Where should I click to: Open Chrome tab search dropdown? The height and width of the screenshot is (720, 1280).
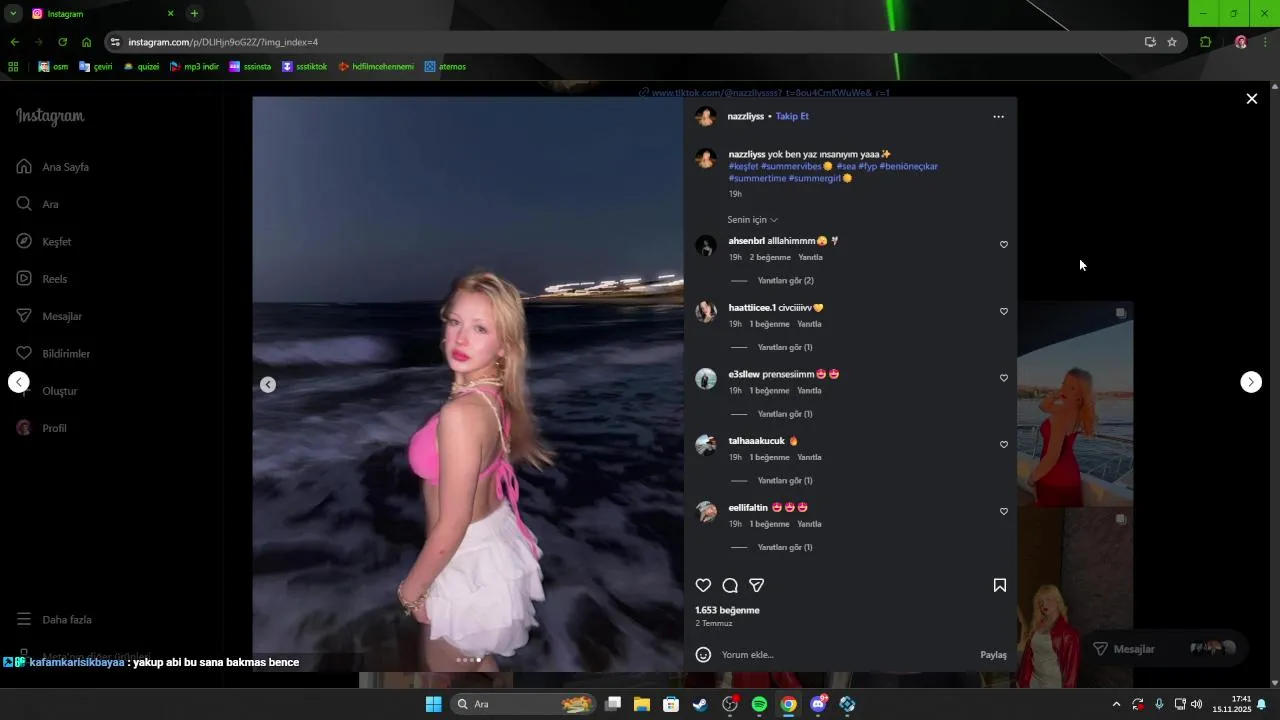(13, 14)
